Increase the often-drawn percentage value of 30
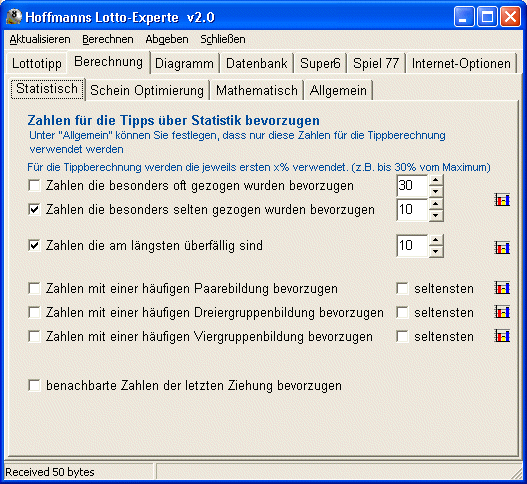527x484 pixels. (436, 180)
